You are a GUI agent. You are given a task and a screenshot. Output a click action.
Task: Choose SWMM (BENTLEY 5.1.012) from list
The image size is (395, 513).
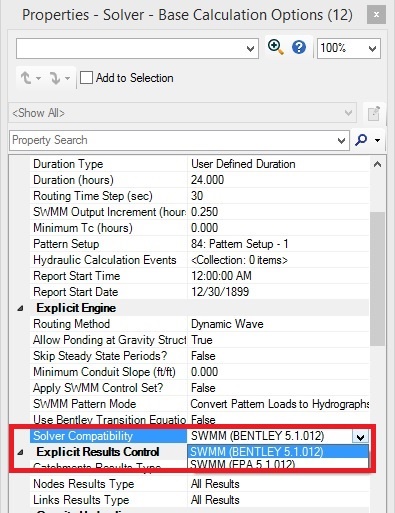pos(278,452)
